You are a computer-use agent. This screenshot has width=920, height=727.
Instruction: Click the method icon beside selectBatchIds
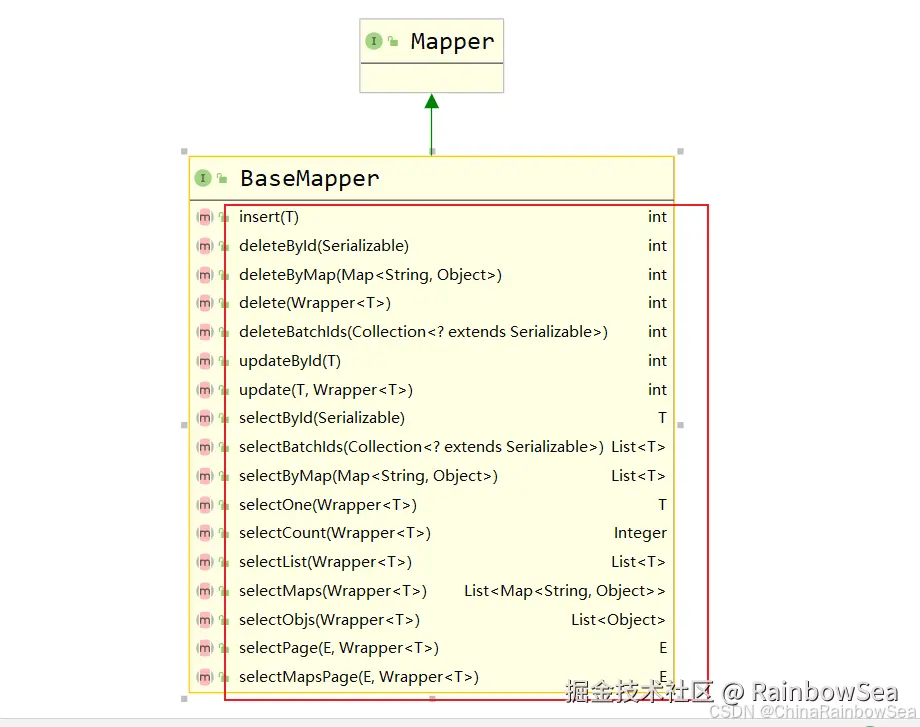pyautogui.click(x=204, y=447)
